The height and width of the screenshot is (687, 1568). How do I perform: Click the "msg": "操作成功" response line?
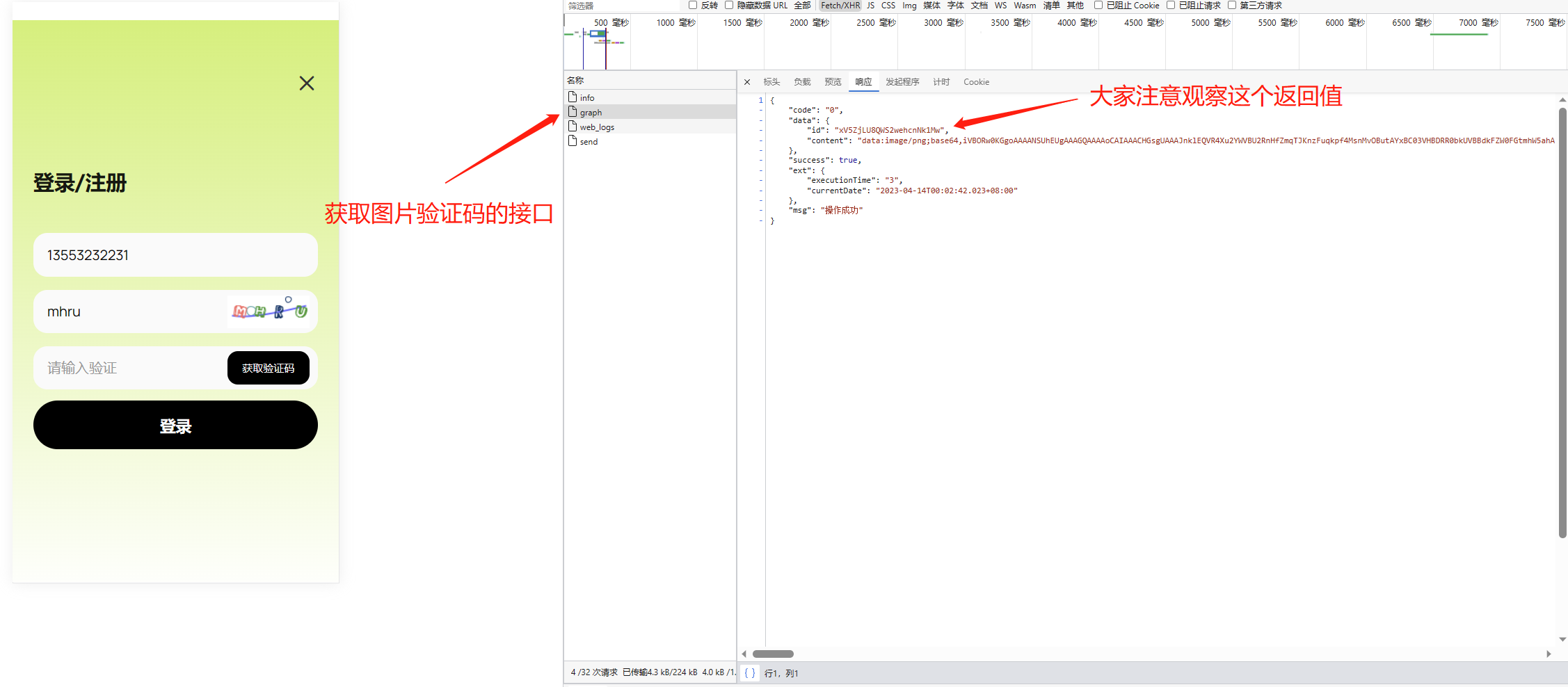(x=825, y=210)
